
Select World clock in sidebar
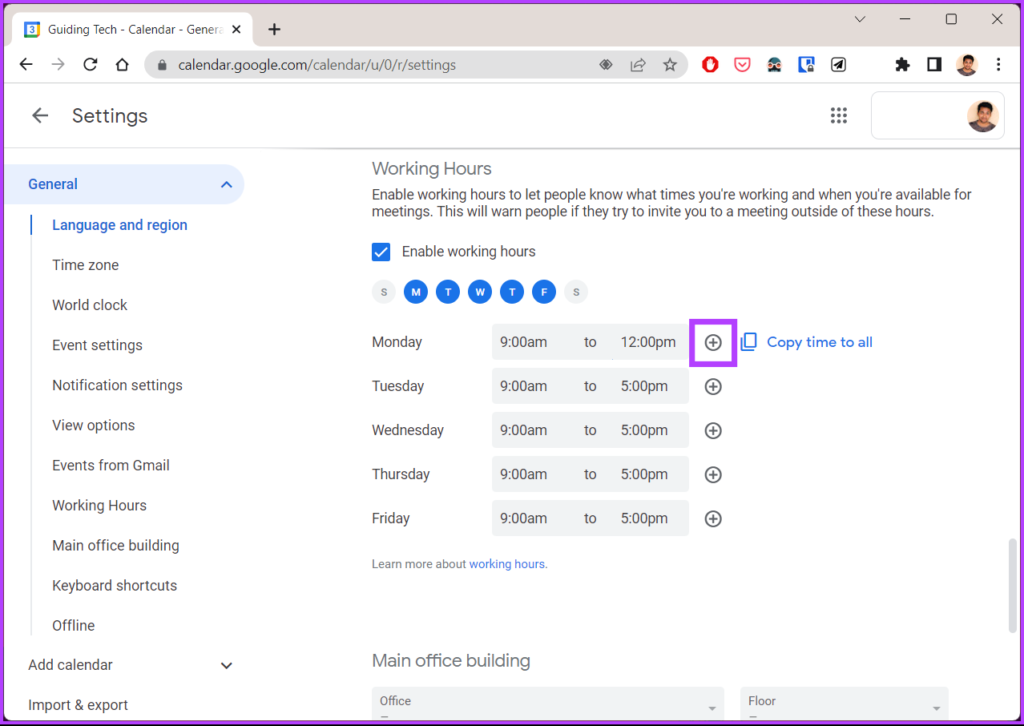89,306
